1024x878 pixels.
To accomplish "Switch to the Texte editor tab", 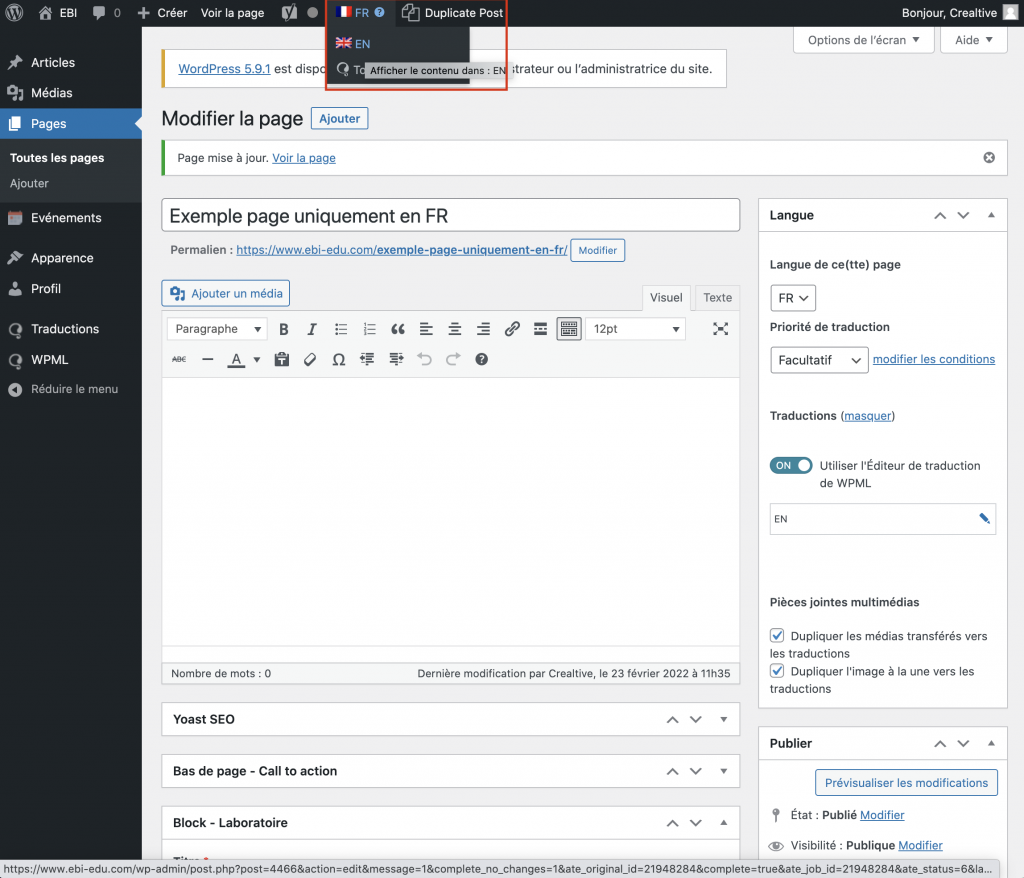I will click(x=717, y=298).
